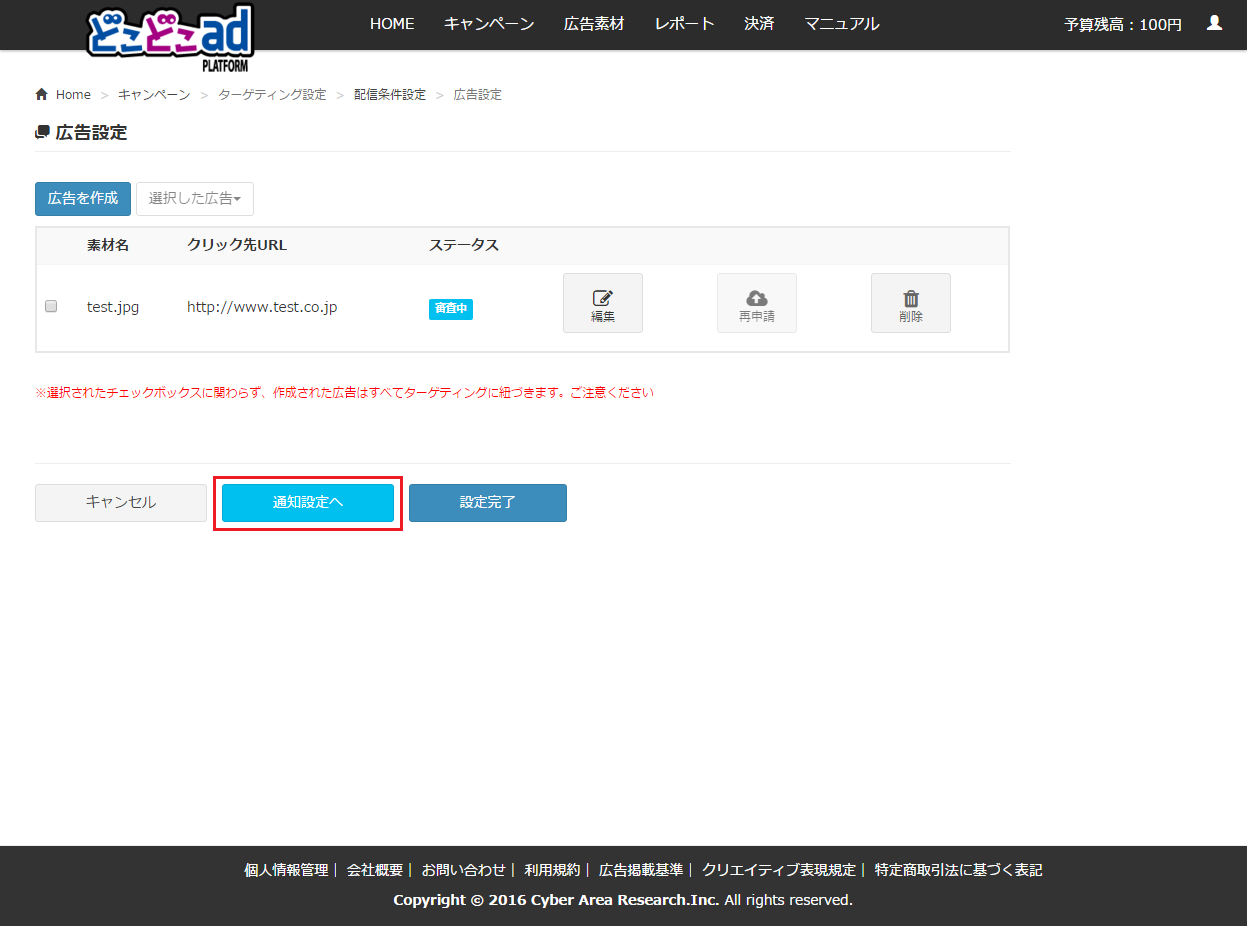This screenshot has height=926, width=1247.
Task: Open the マニュアル menu item
Action: pyautogui.click(x=842, y=24)
